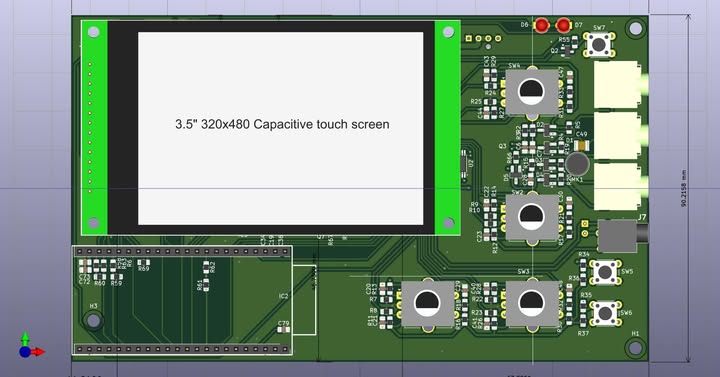Select the C49 tantalum capacitor
This screenshot has width=720, height=377.
(582, 146)
